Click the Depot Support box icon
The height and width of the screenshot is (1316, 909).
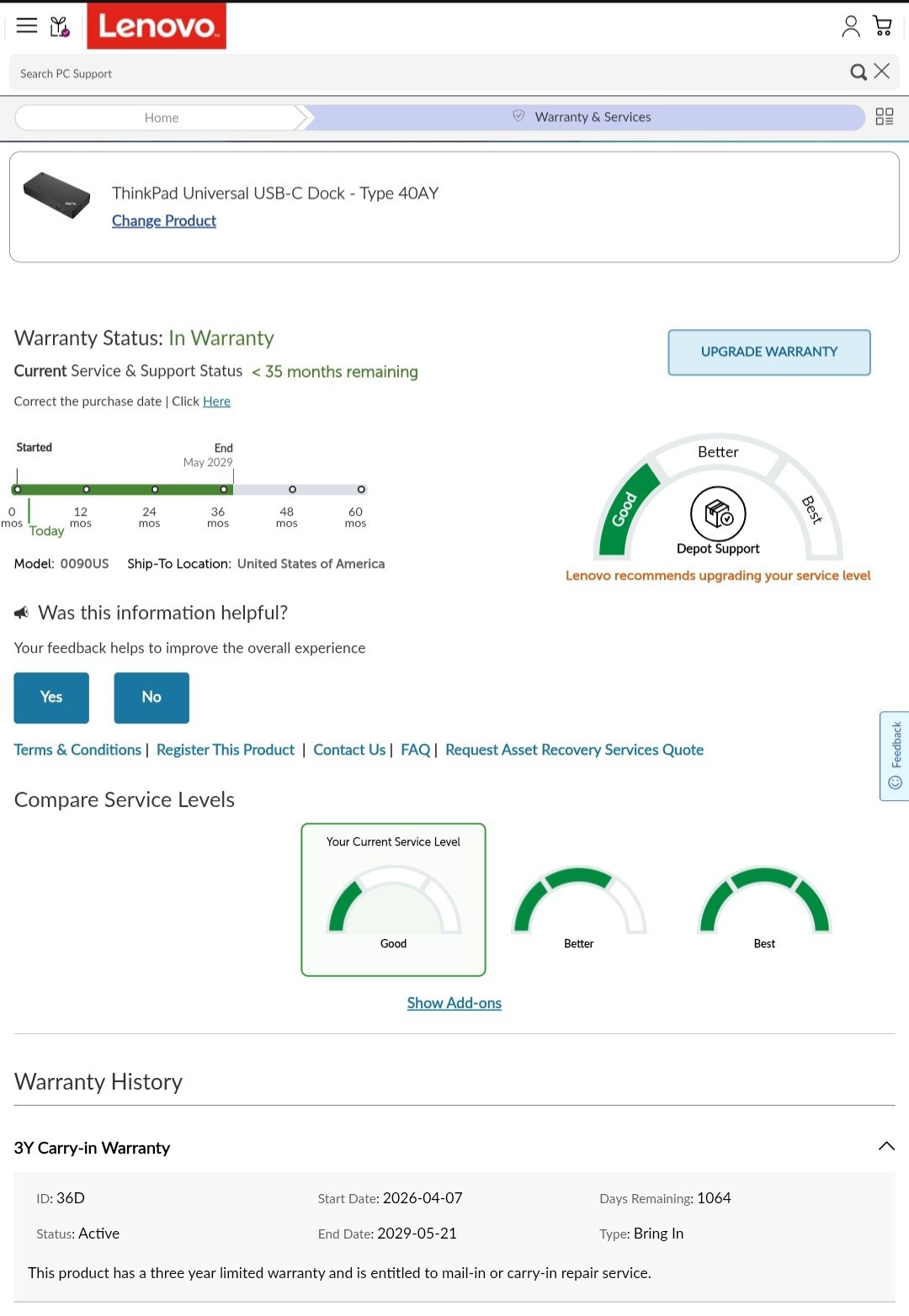(x=718, y=513)
